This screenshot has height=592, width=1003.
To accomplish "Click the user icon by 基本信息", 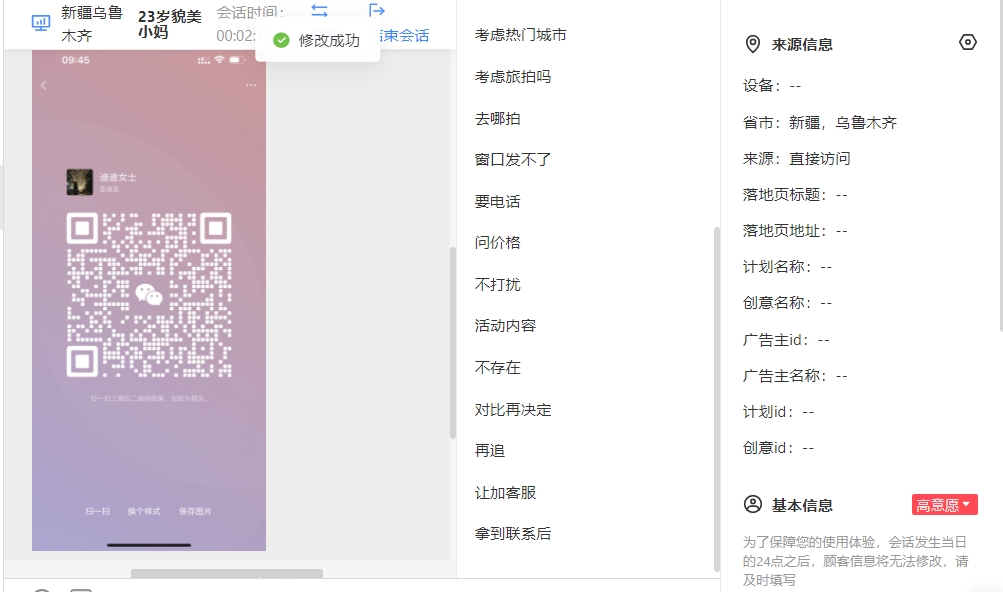I will click(753, 504).
